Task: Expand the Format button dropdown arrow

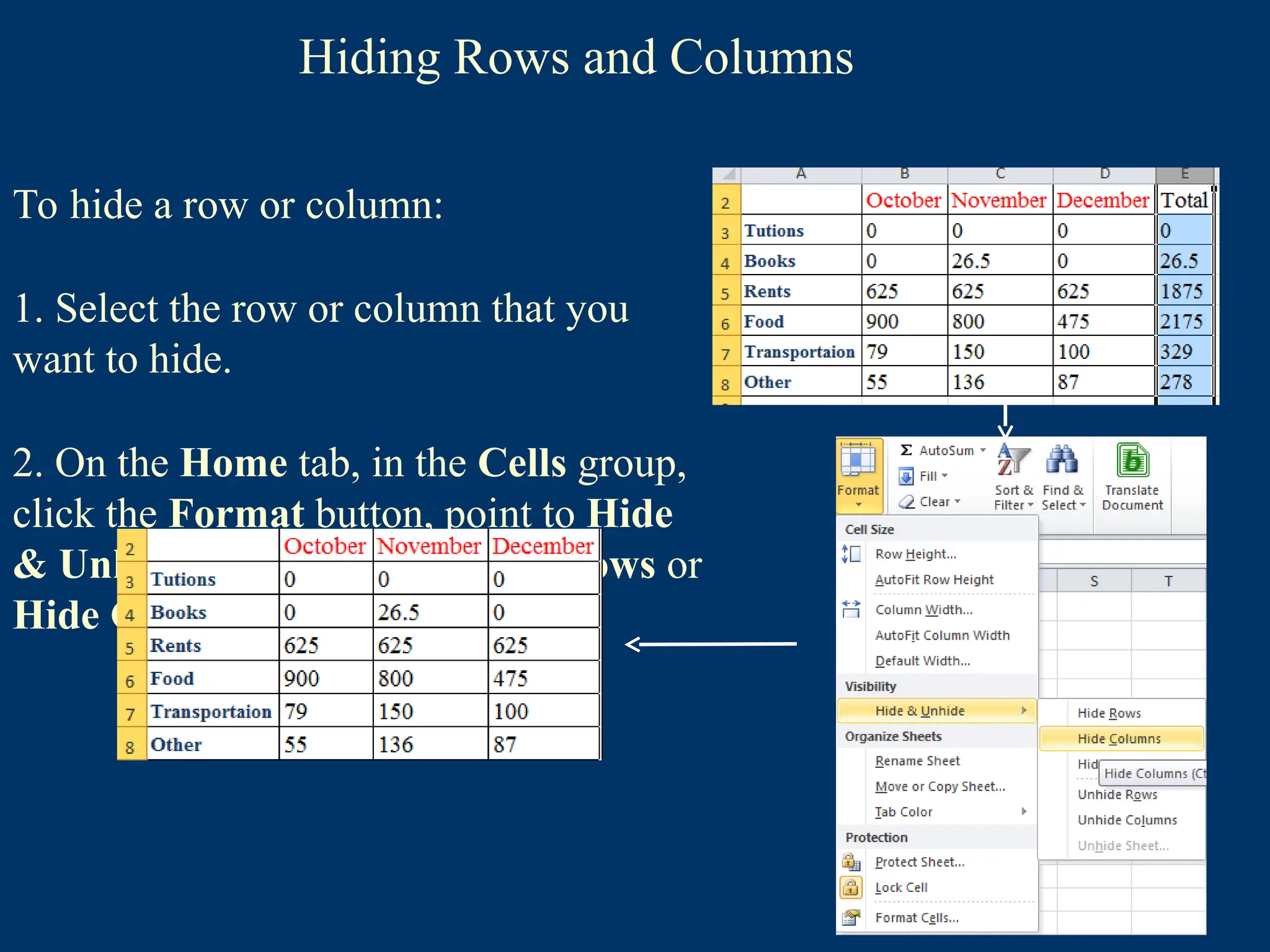Action: point(858,505)
